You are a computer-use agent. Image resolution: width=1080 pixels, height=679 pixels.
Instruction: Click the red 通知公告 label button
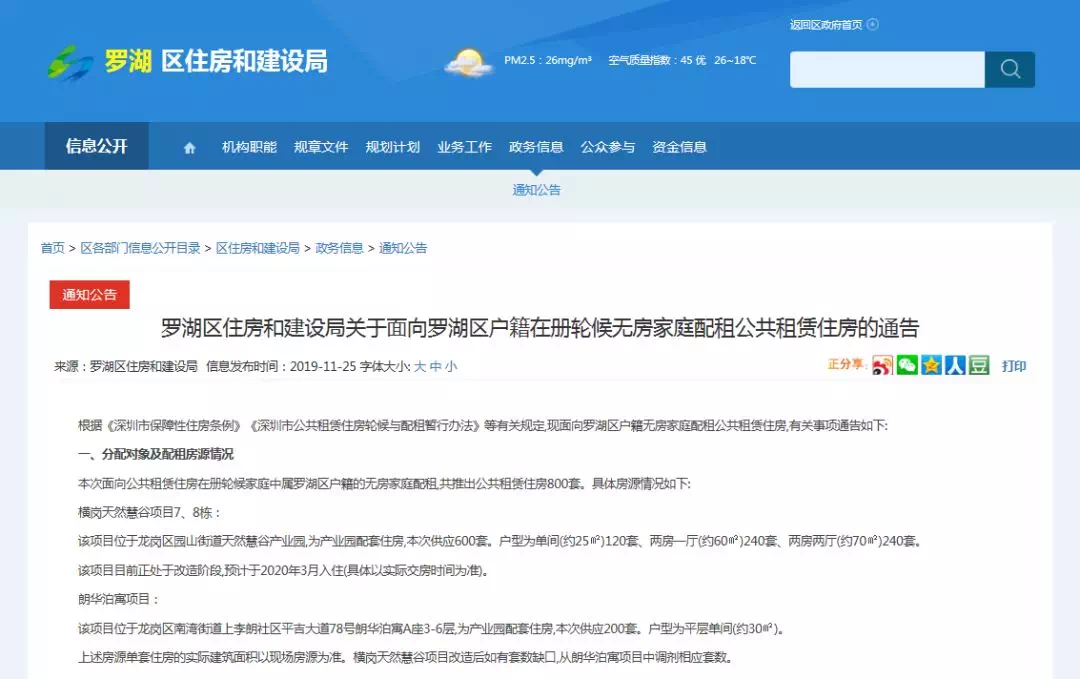click(x=90, y=295)
